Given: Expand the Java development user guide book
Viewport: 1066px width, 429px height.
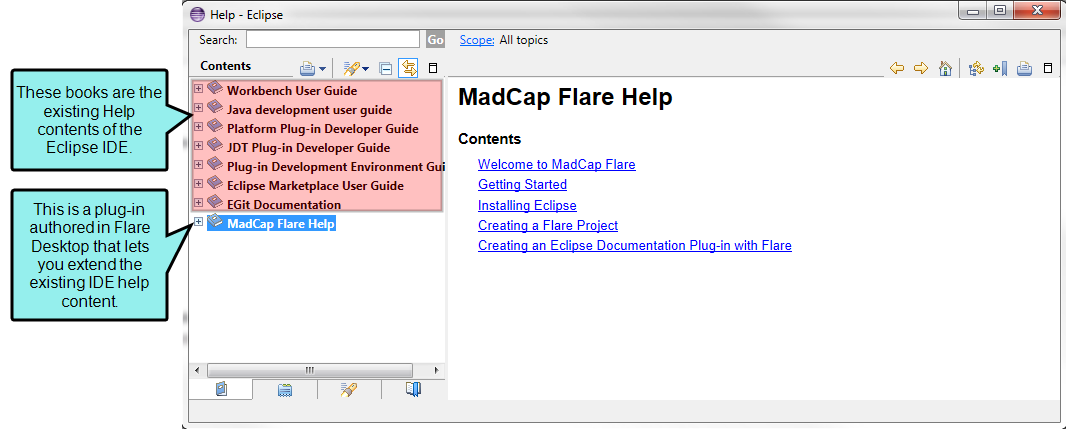Looking at the screenshot, I should pyautogui.click(x=198, y=107).
